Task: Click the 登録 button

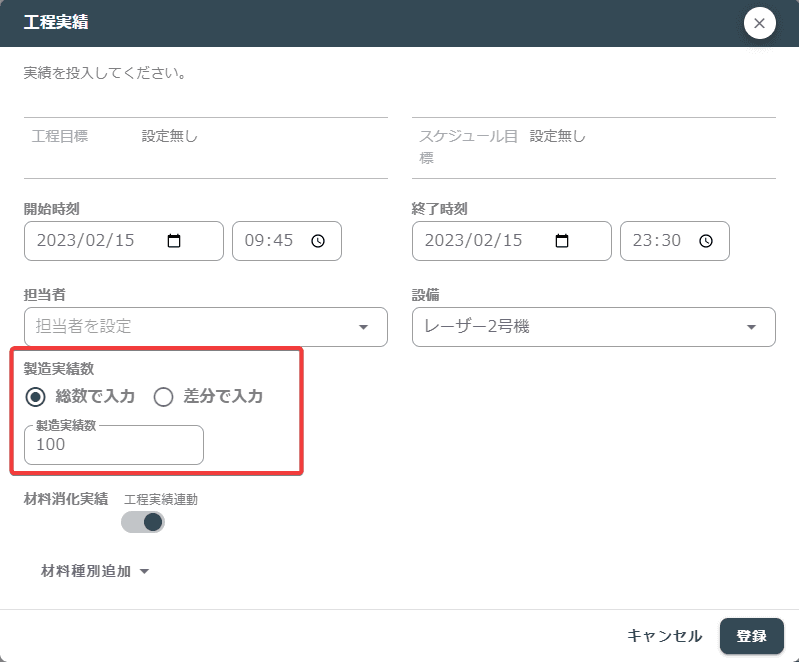Action: pyautogui.click(x=752, y=636)
